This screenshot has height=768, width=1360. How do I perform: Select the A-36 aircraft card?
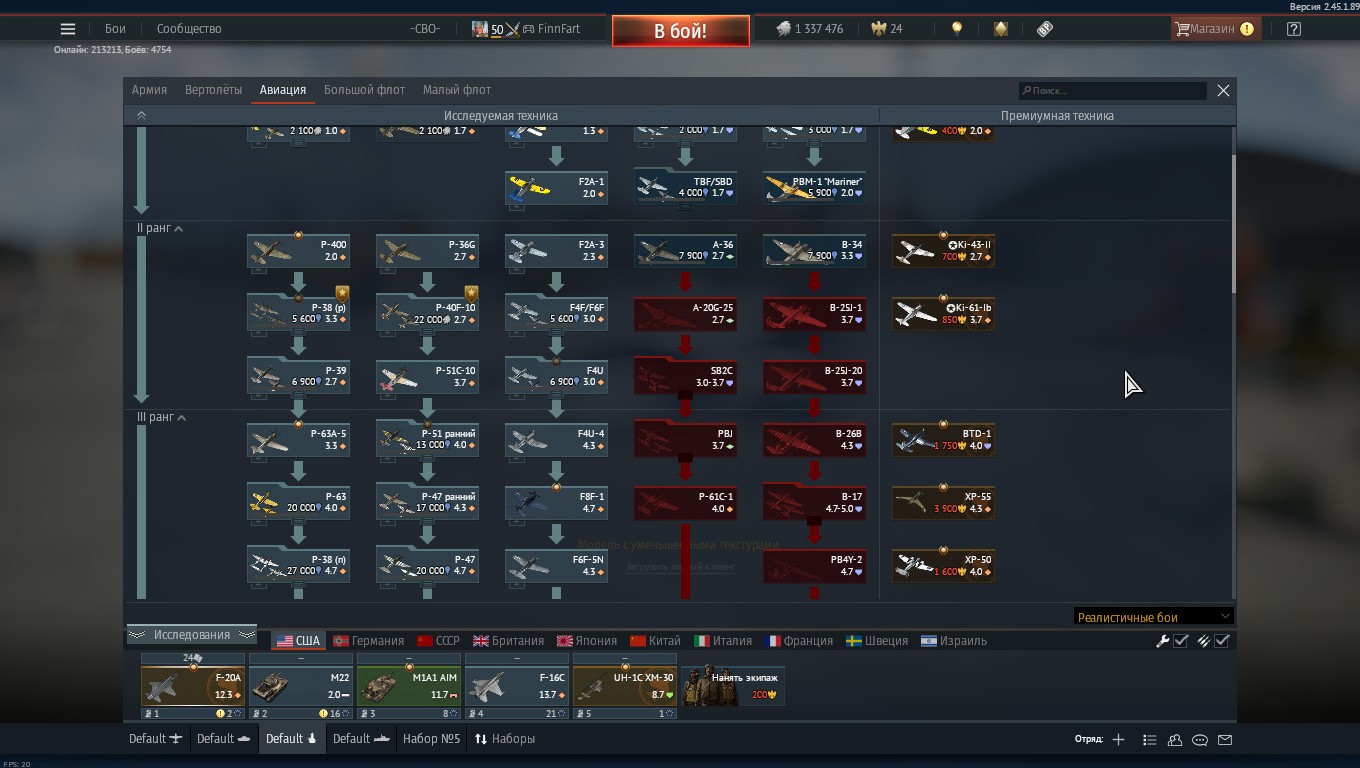point(685,251)
